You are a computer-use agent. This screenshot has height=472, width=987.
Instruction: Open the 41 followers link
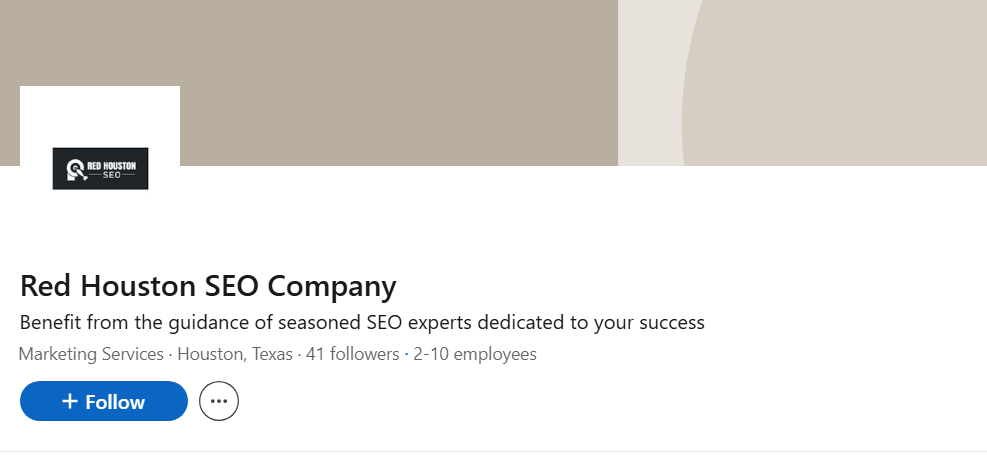click(x=352, y=354)
